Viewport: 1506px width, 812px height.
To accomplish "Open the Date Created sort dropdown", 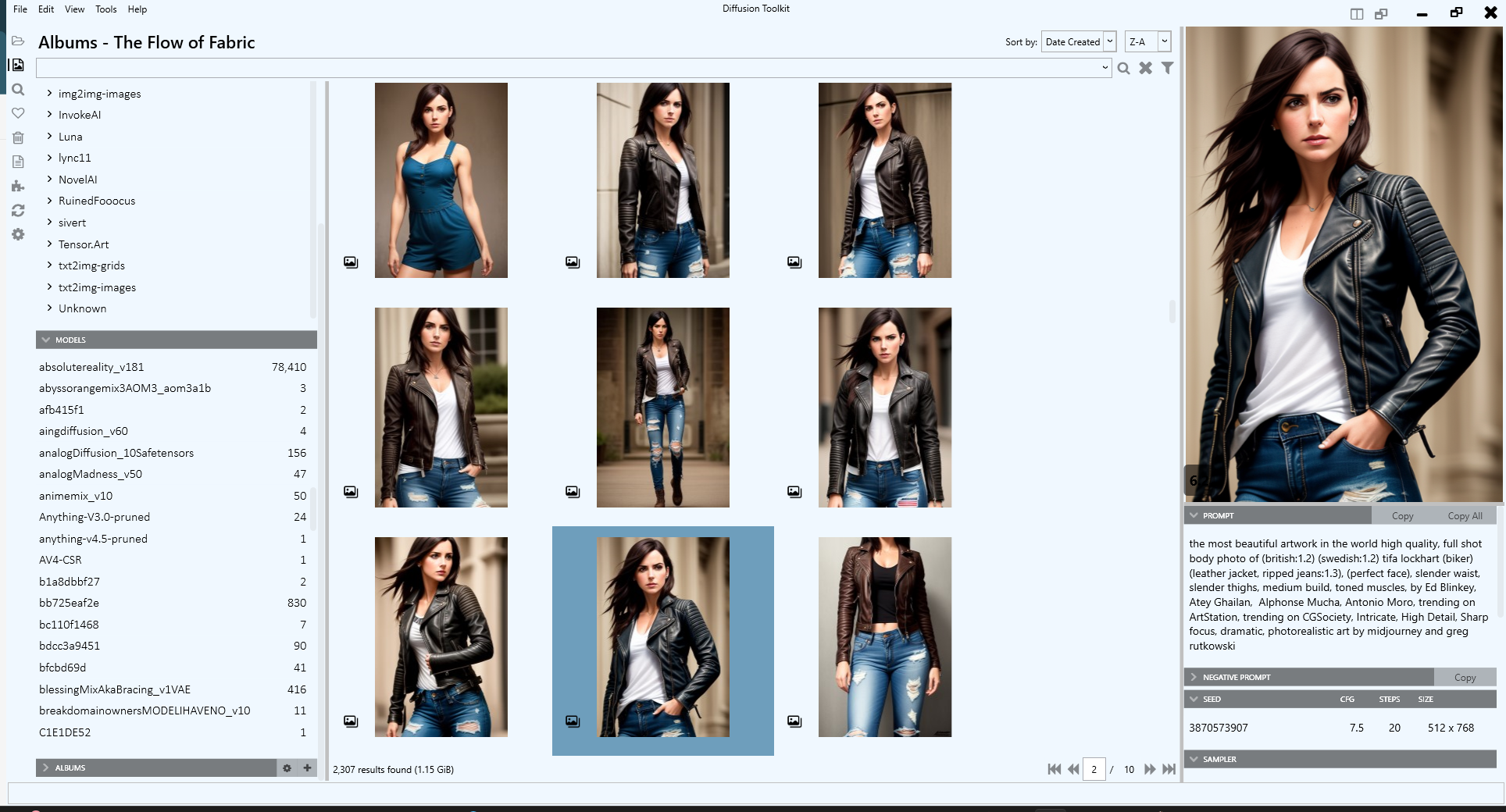I will tap(1079, 42).
